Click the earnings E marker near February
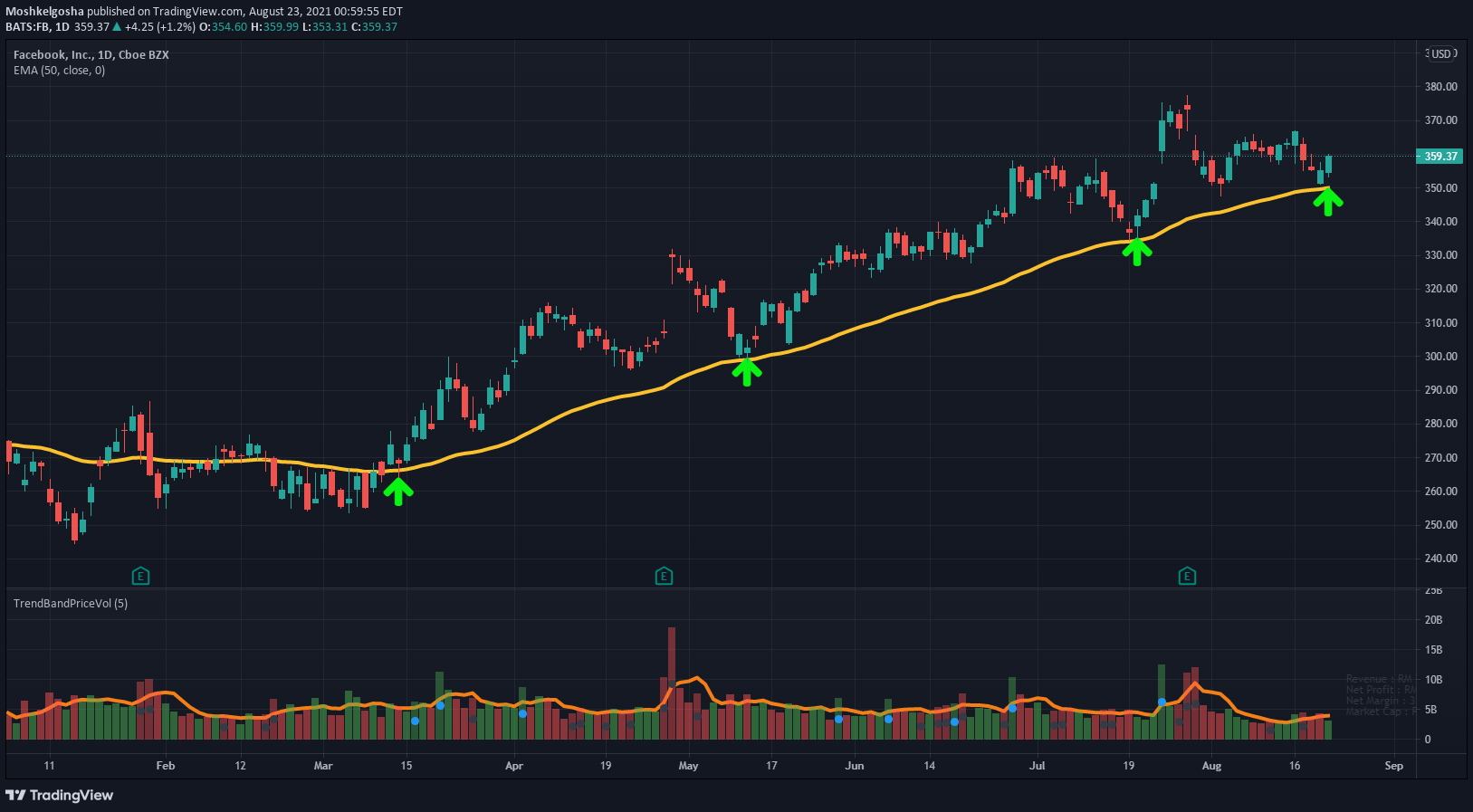The width and height of the screenshot is (1473, 812). (x=140, y=576)
